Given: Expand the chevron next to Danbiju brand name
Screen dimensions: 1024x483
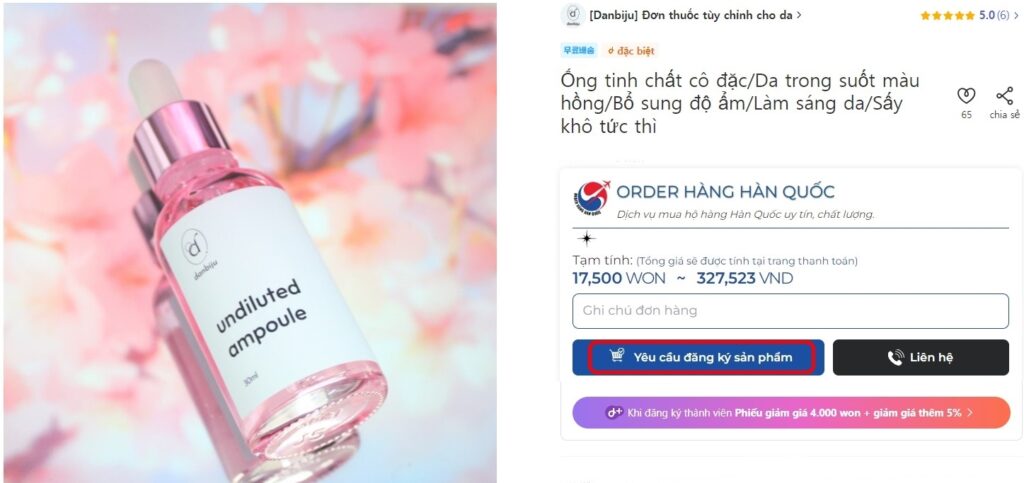Looking at the screenshot, I should [x=799, y=15].
